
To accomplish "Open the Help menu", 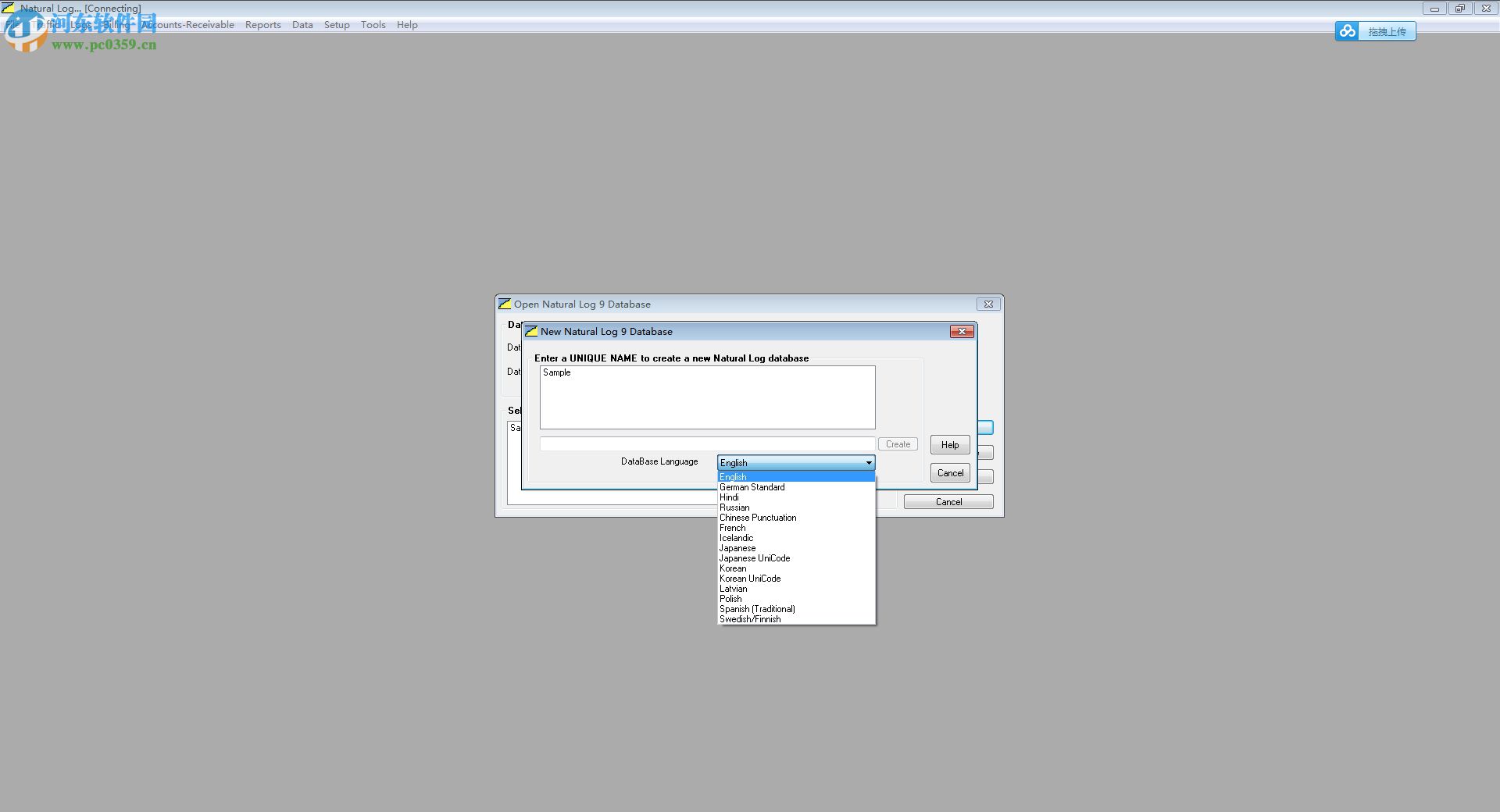I will [x=407, y=25].
